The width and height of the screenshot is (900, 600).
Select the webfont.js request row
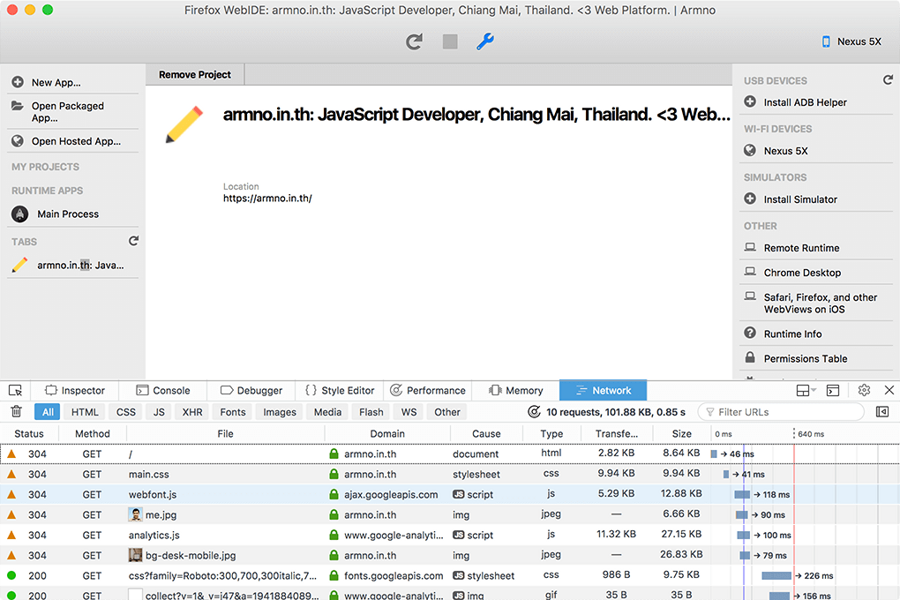point(450,494)
